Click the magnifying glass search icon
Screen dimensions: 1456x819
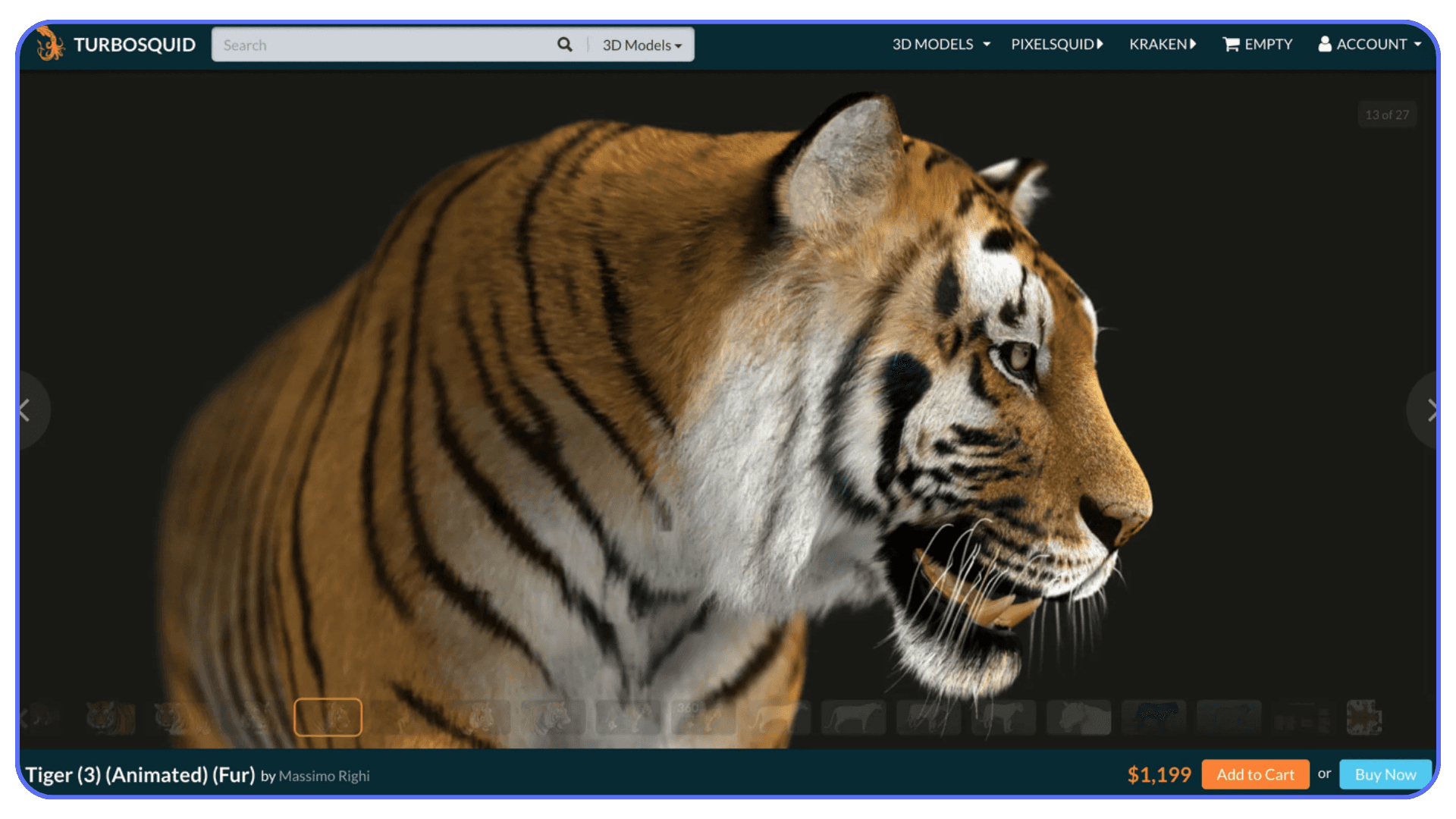pyautogui.click(x=565, y=45)
